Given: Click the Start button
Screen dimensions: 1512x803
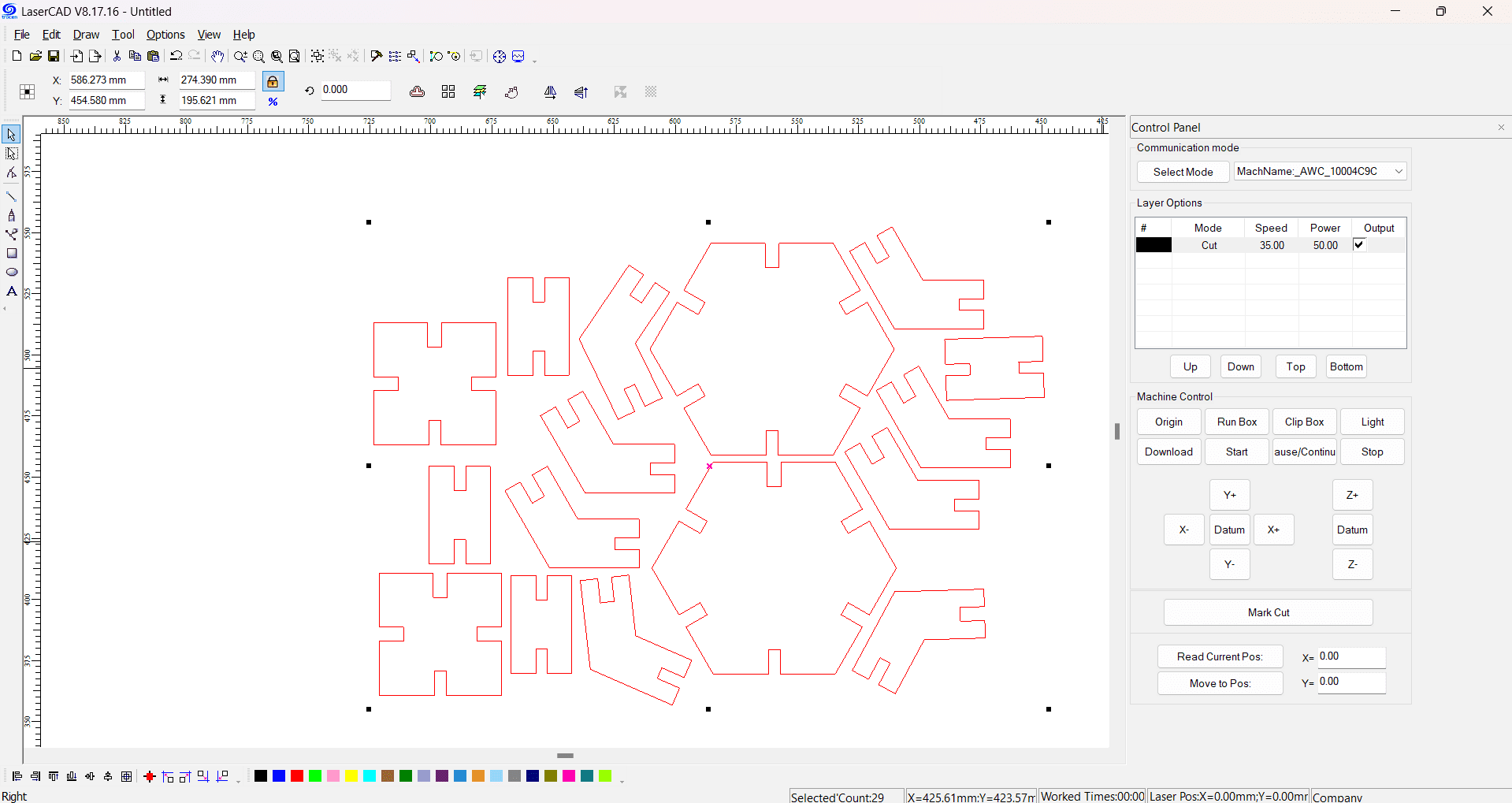Looking at the screenshot, I should (1236, 452).
